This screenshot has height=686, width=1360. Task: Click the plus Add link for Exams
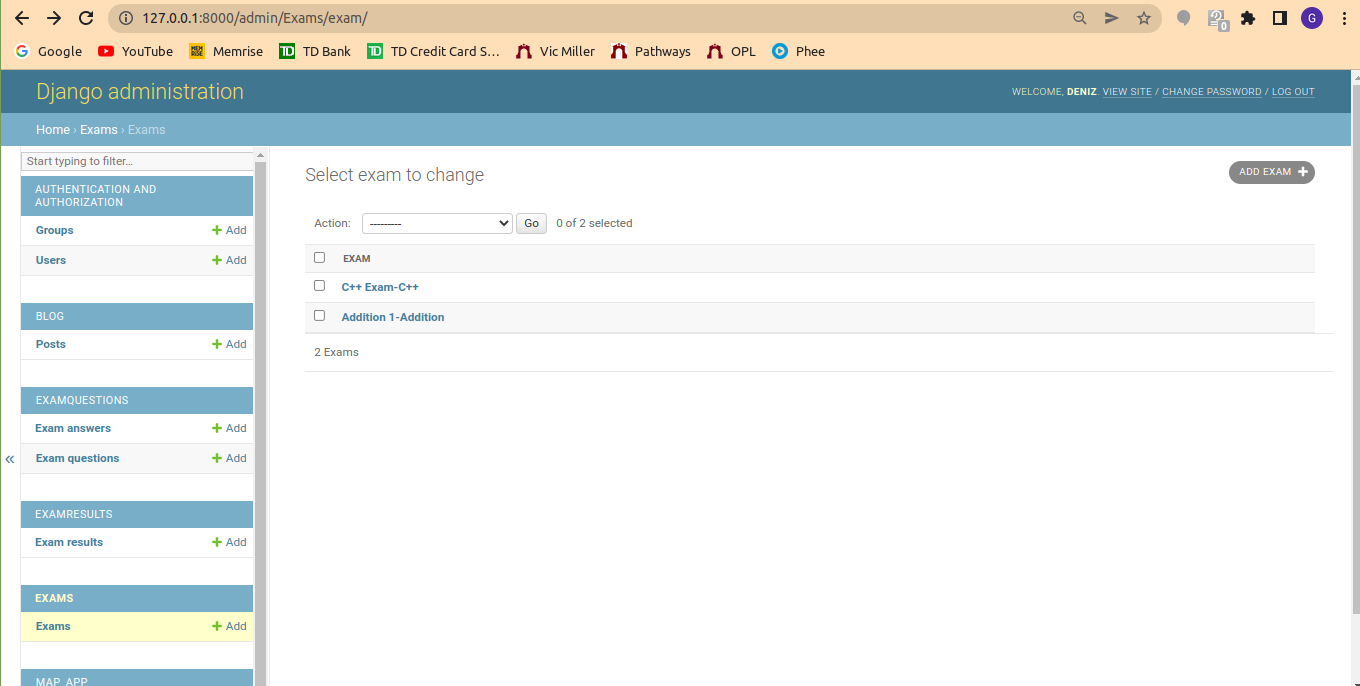[x=229, y=626]
